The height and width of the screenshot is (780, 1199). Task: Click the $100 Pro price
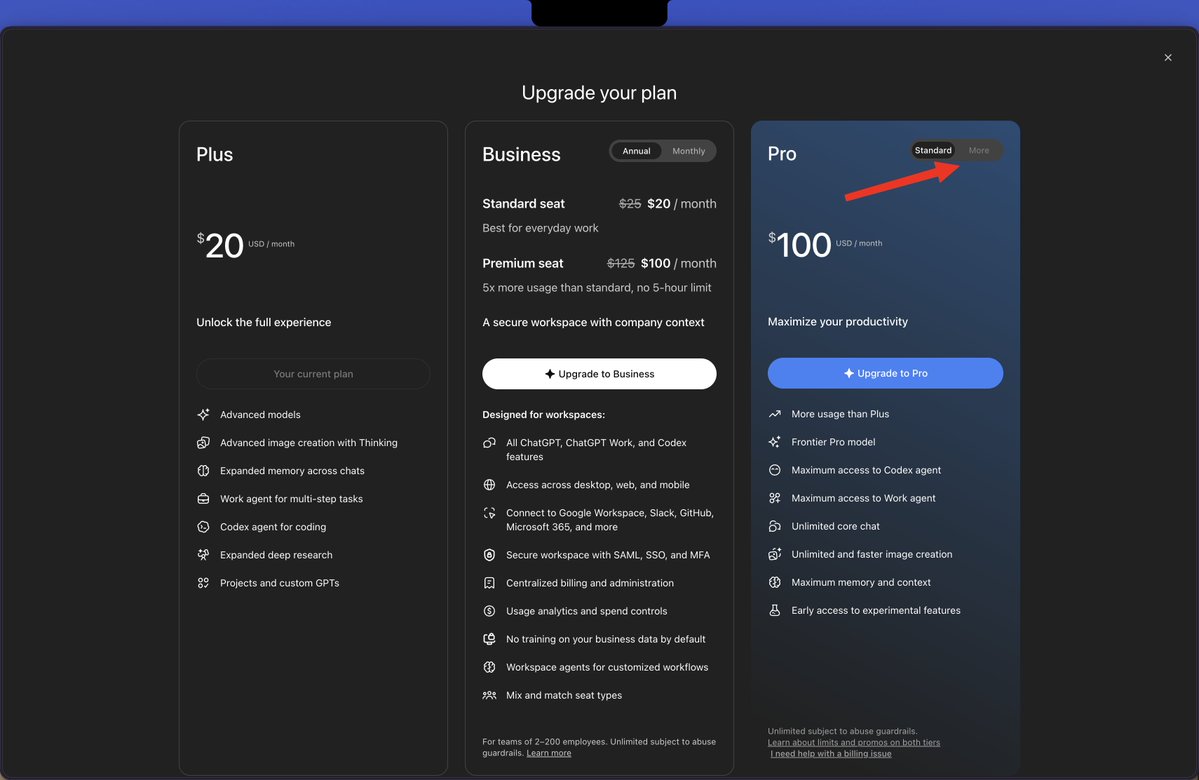point(800,245)
